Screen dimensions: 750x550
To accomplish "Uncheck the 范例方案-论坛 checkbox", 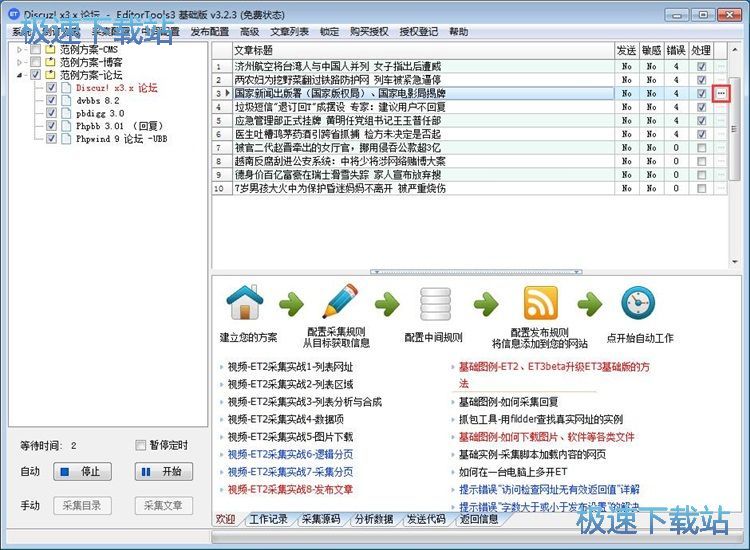I will coord(35,75).
